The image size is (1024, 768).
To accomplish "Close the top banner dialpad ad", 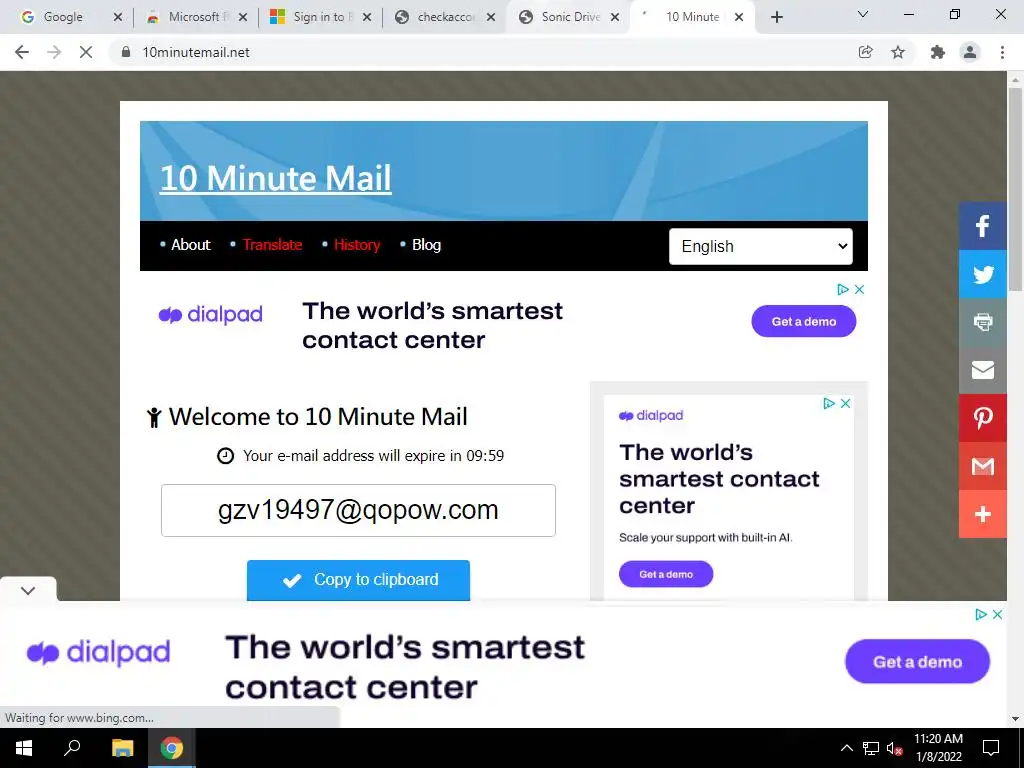I will point(859,289).
